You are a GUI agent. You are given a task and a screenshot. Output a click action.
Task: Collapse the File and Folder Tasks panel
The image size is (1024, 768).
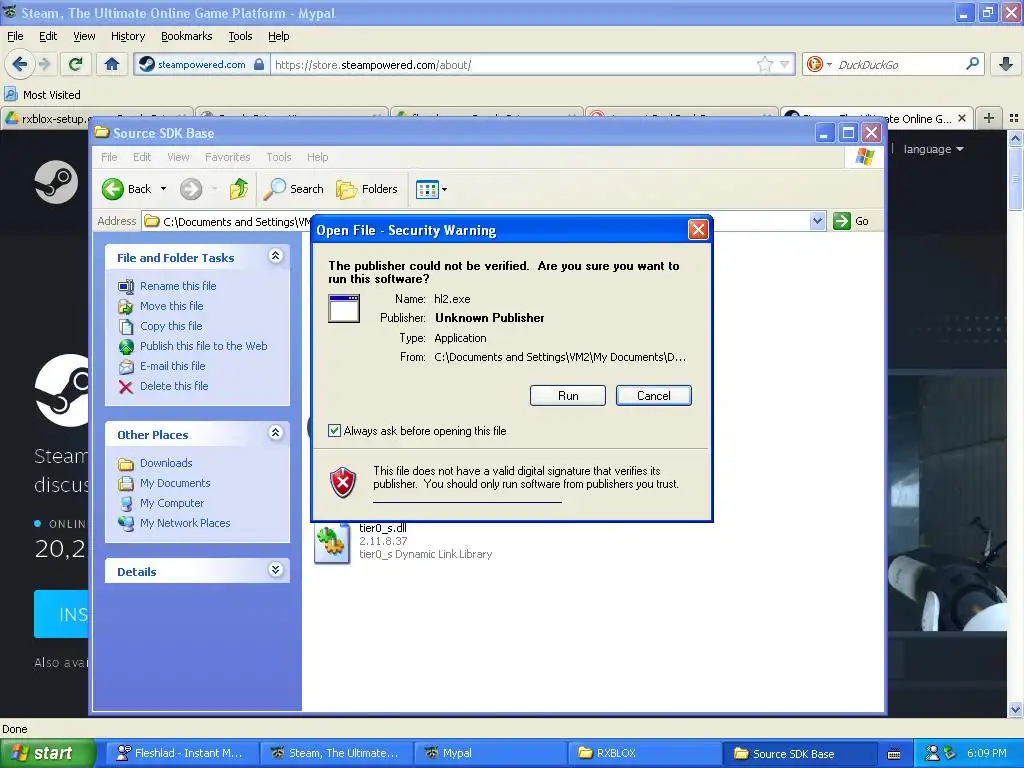[x=276, y=256]
